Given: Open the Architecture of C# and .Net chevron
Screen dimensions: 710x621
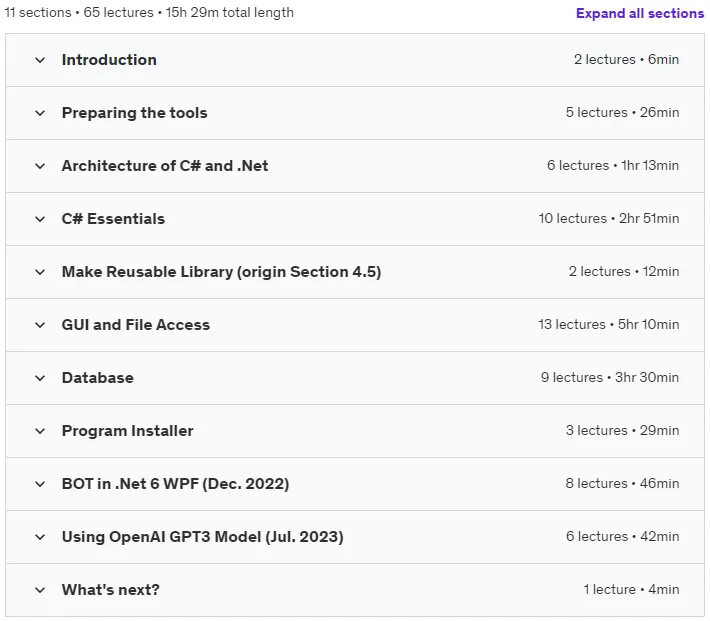Looking at the screenshot, I should pos(40,166).
